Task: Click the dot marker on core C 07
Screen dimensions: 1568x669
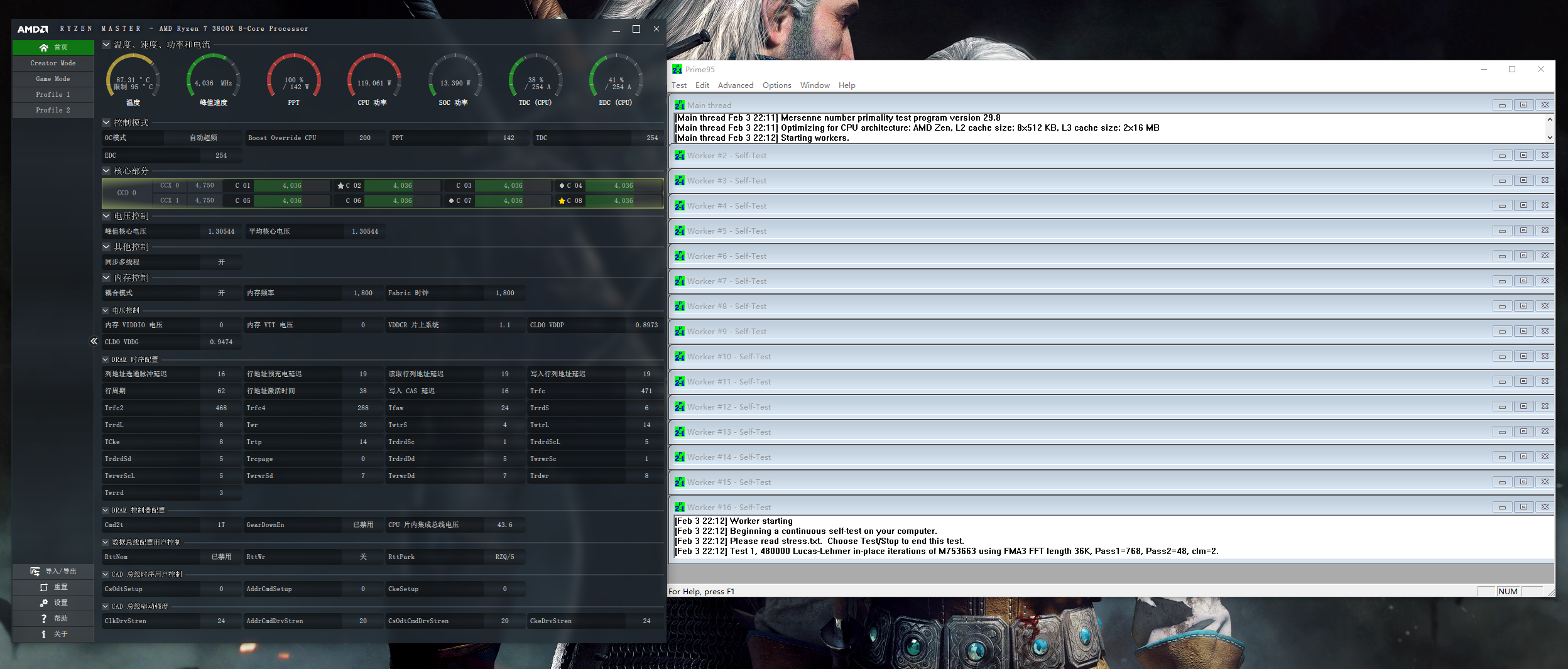Action: point(451,201)
